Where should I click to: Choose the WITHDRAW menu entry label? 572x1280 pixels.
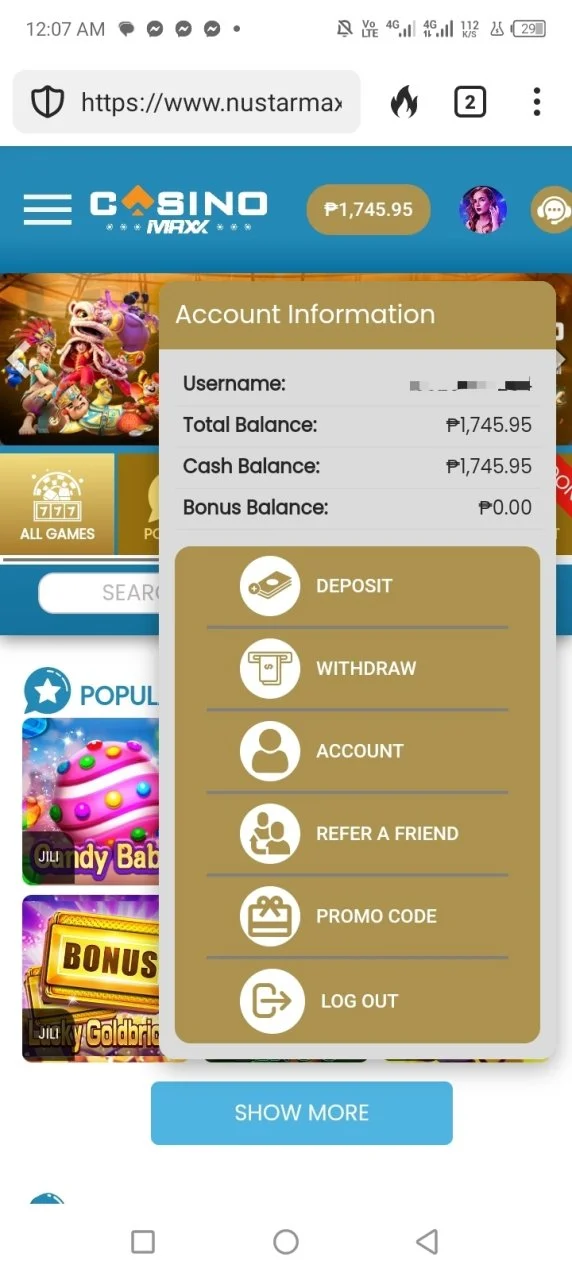(x=366, y=668)
